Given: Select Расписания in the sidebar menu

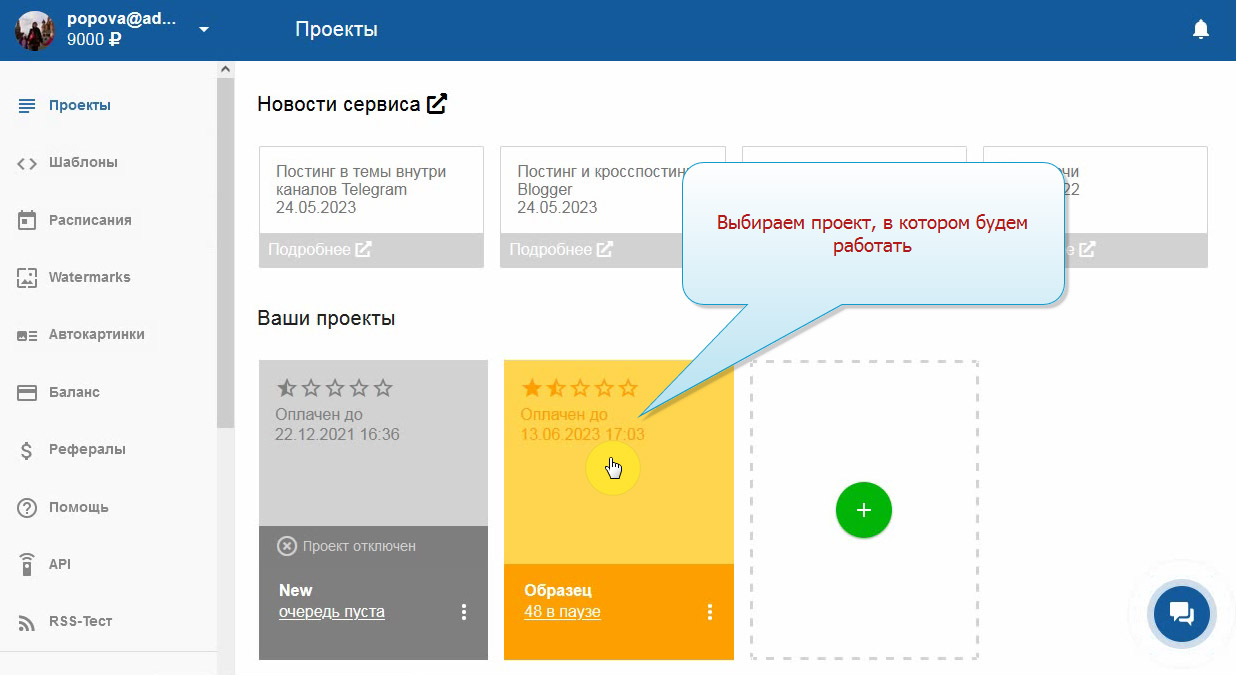Looking at the screenshot, I should point(90,220).
